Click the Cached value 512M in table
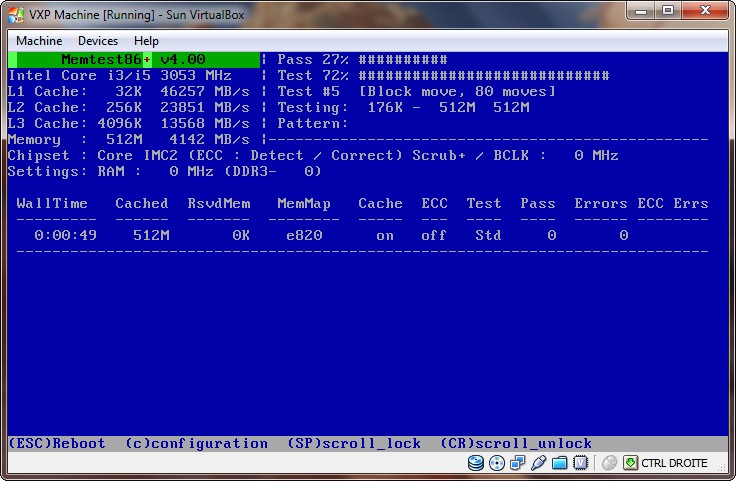Image resolution: width=736 pixels, height=481 pixels. [151, 235]
